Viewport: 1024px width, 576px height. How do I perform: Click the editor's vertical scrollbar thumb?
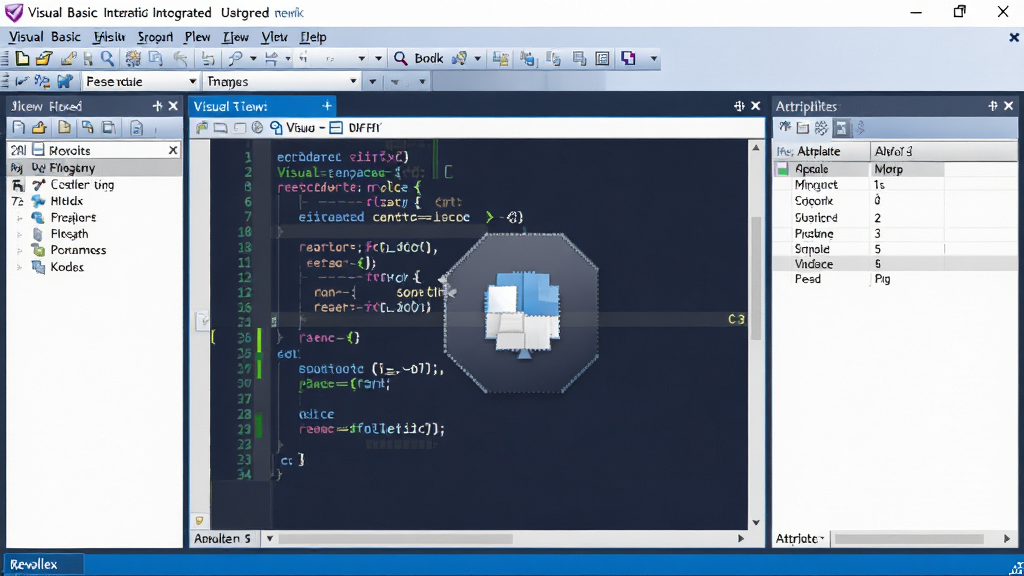click(756, 278)
